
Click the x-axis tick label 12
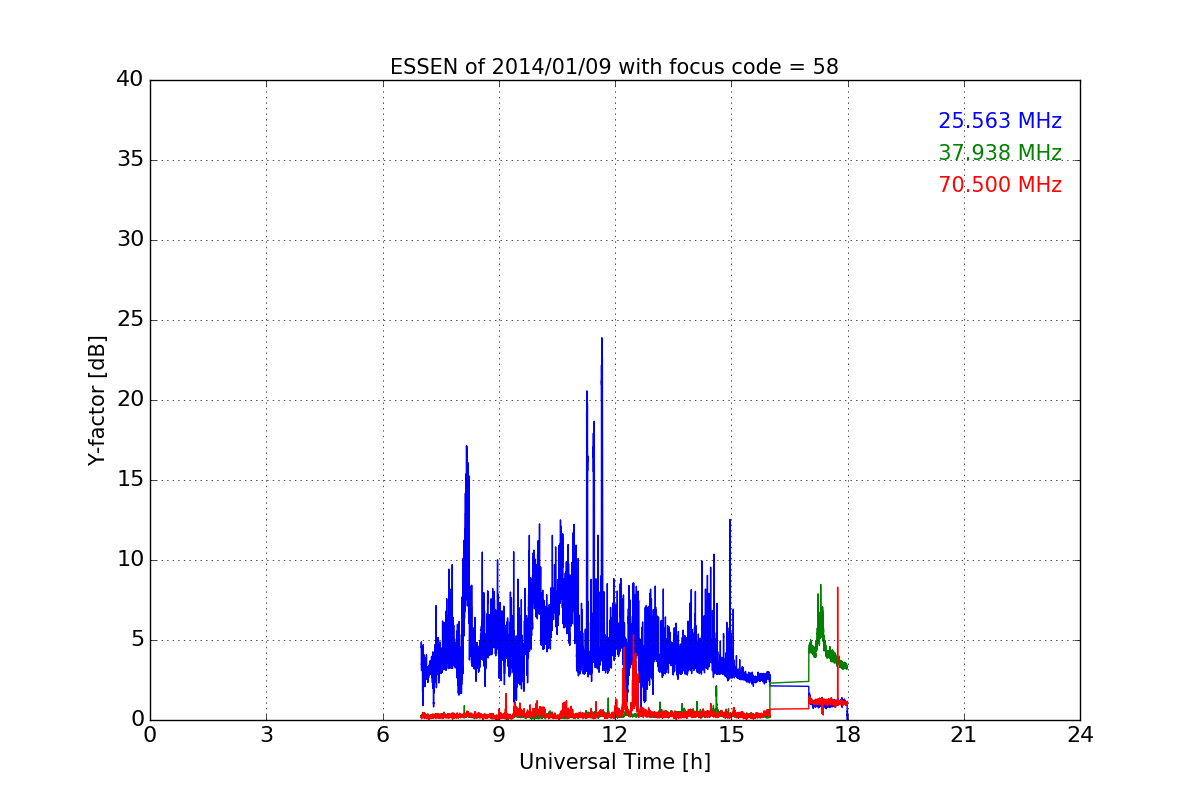point(614,735)
